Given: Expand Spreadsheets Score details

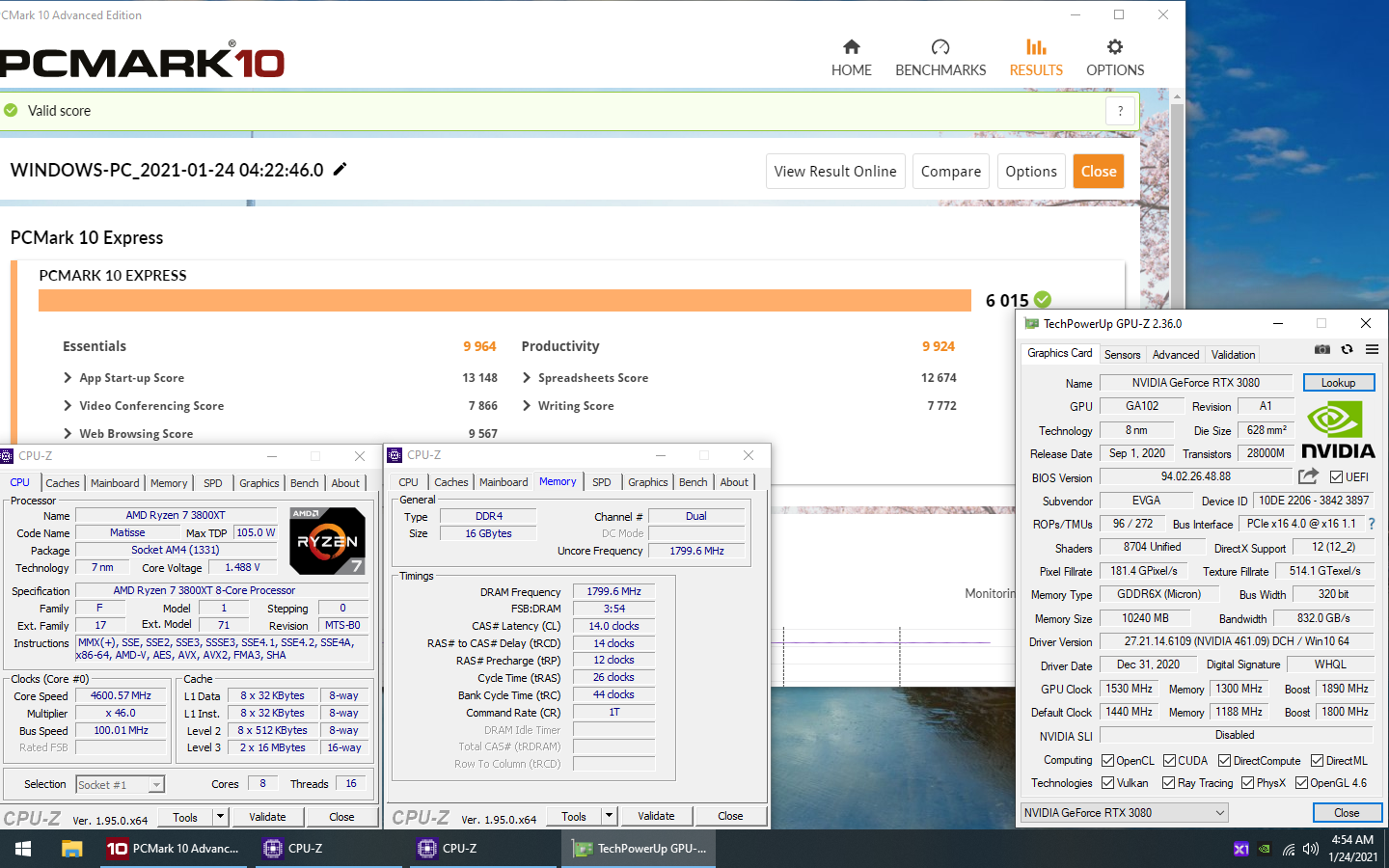Looking at the screenshot, I should 527,378.
